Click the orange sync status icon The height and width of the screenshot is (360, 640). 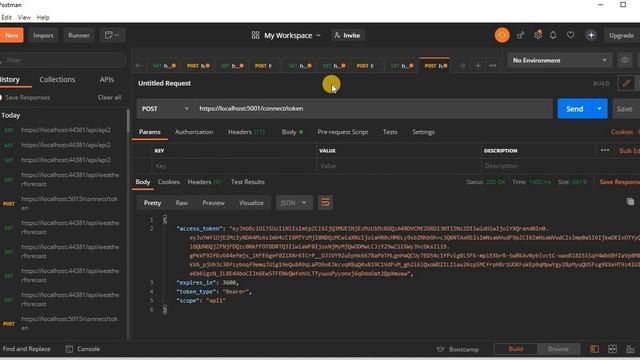(502, 35)
